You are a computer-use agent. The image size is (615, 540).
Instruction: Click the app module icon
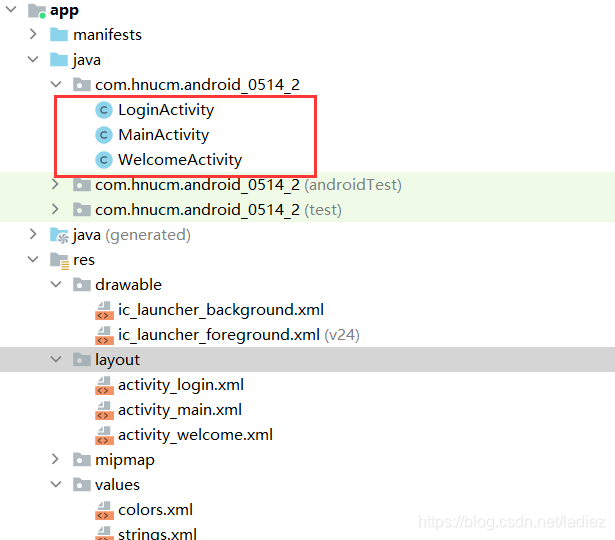tap(37, 11)
